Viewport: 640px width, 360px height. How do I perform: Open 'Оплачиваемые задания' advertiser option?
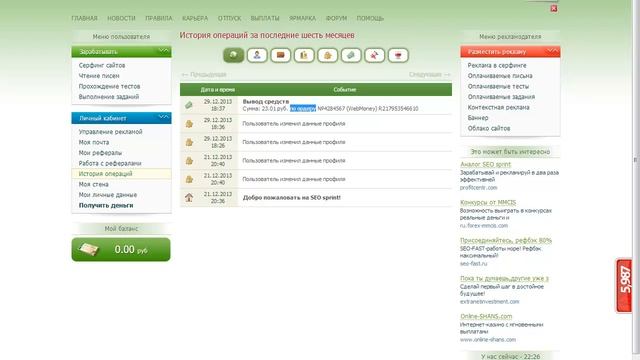pyautogui.click(x=501, y=97)
